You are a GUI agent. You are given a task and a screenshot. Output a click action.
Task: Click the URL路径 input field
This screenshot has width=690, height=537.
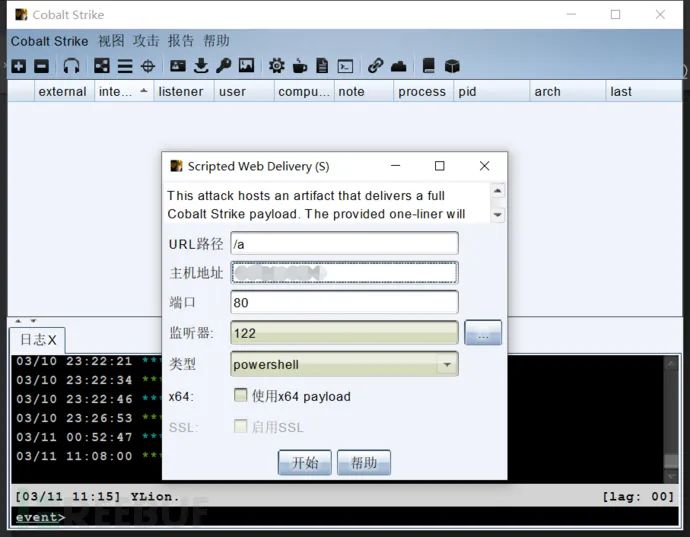(x=344, y=243)
